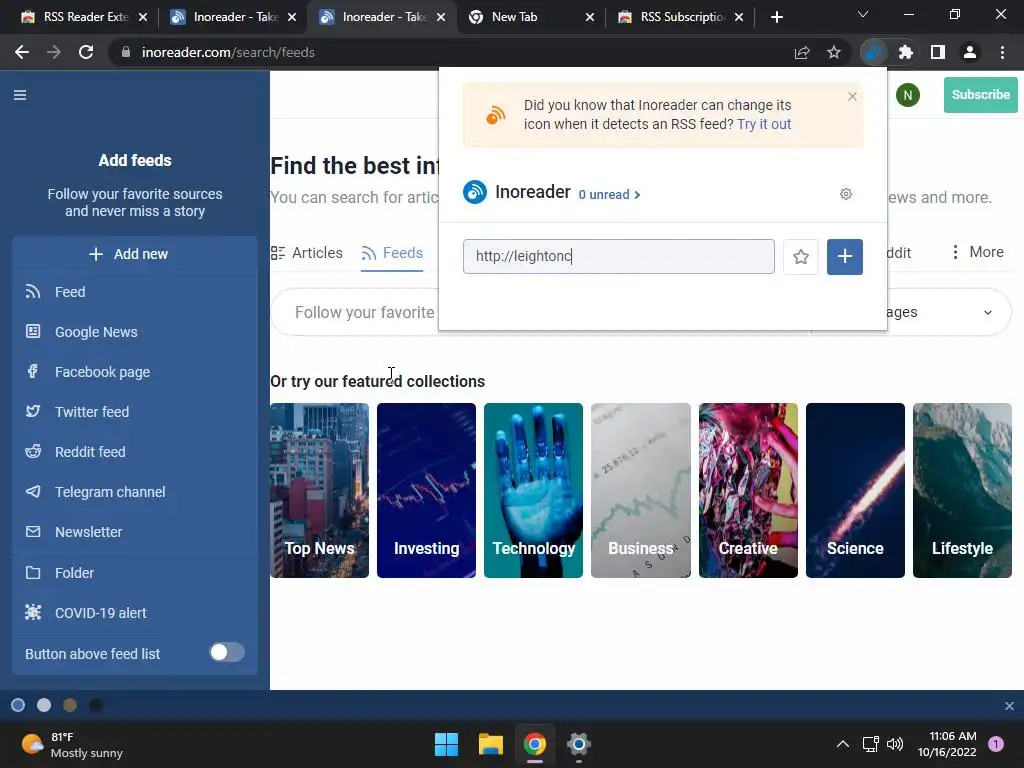The width and height of the screenshot is (1024, 768).
Task: Click the star favorite button beside URL field
Action: 801,257
